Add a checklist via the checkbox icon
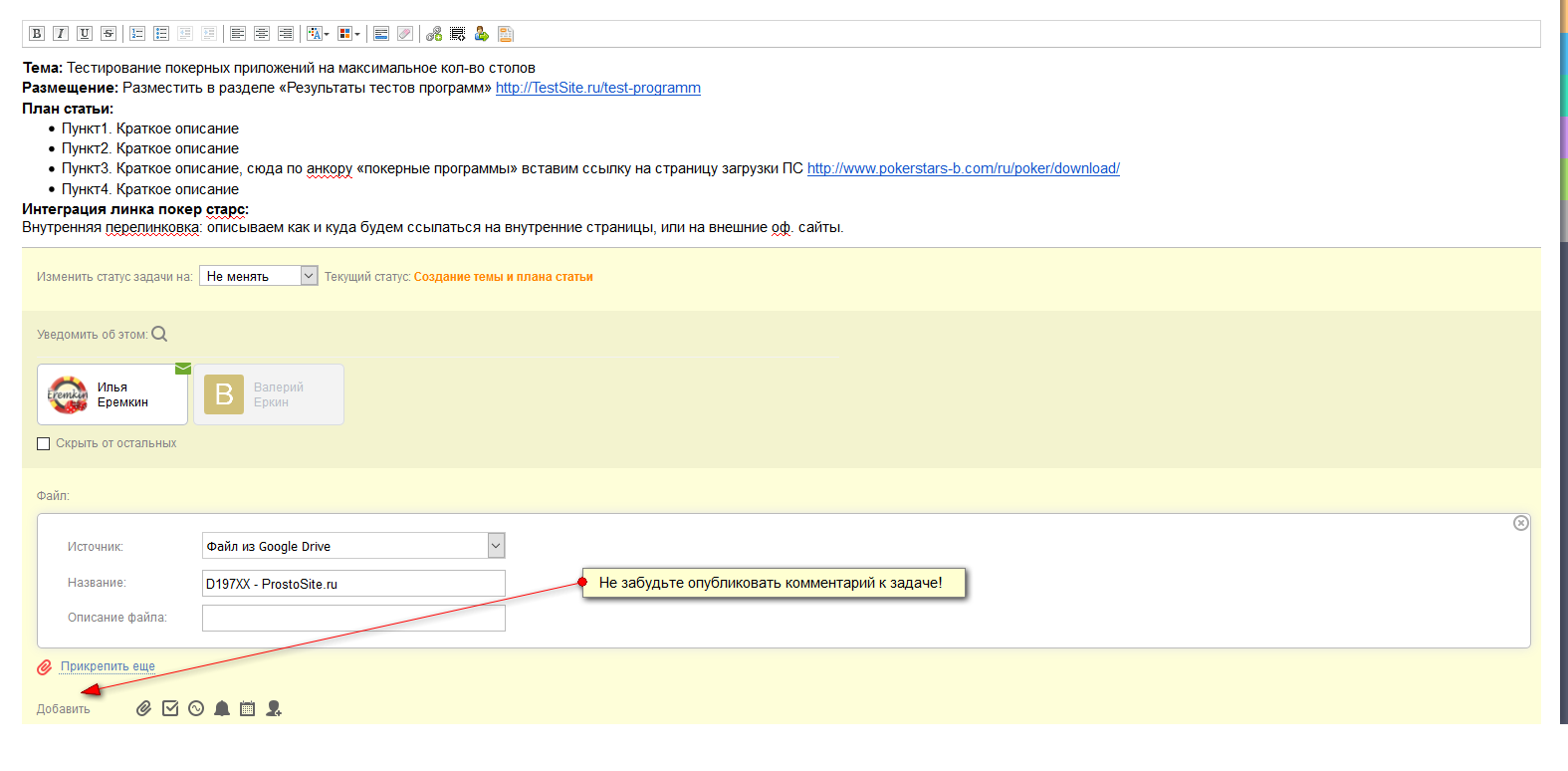 coord(170,708)
